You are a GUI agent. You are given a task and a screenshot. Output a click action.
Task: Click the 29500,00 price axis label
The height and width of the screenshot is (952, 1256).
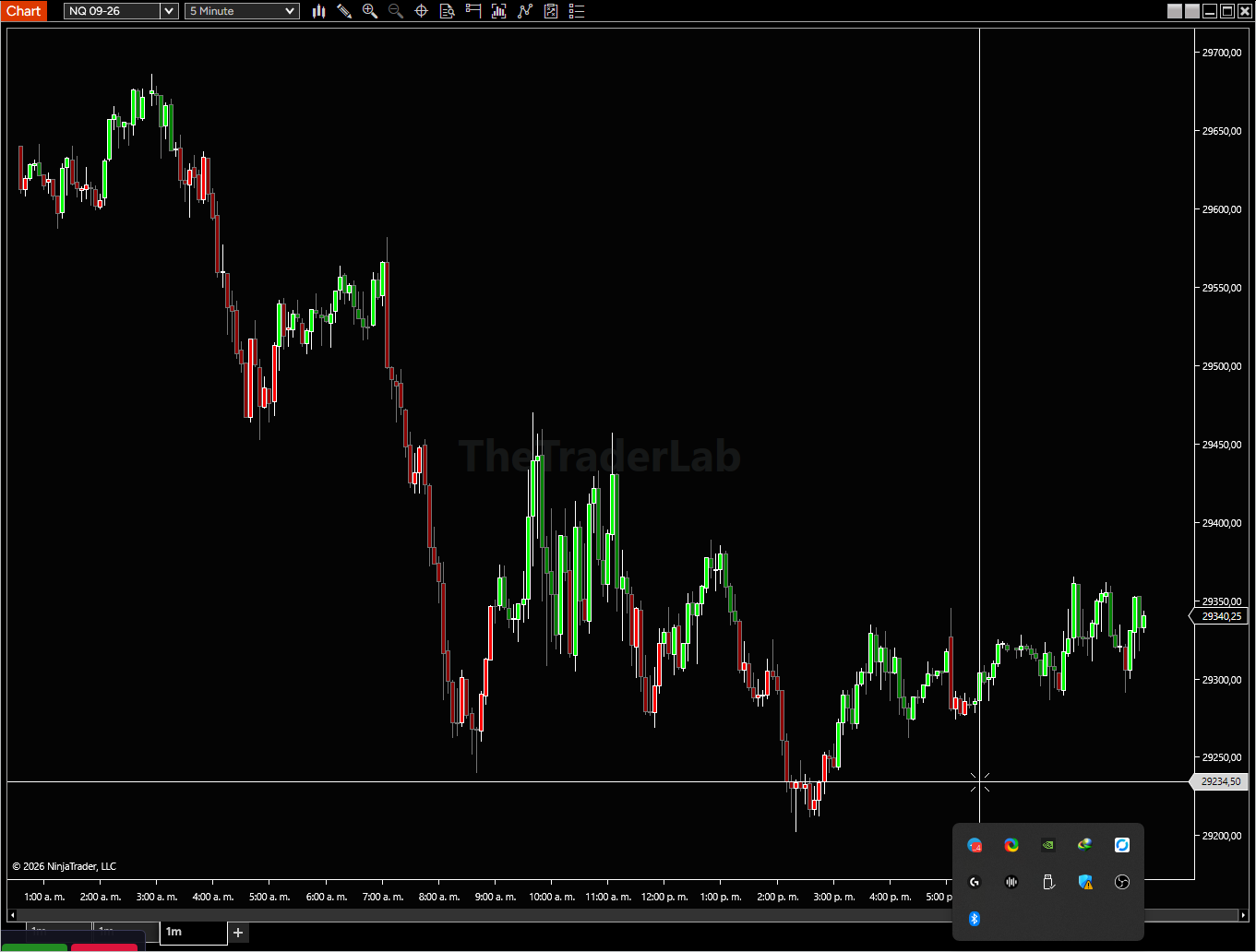tap(1221, 366)
